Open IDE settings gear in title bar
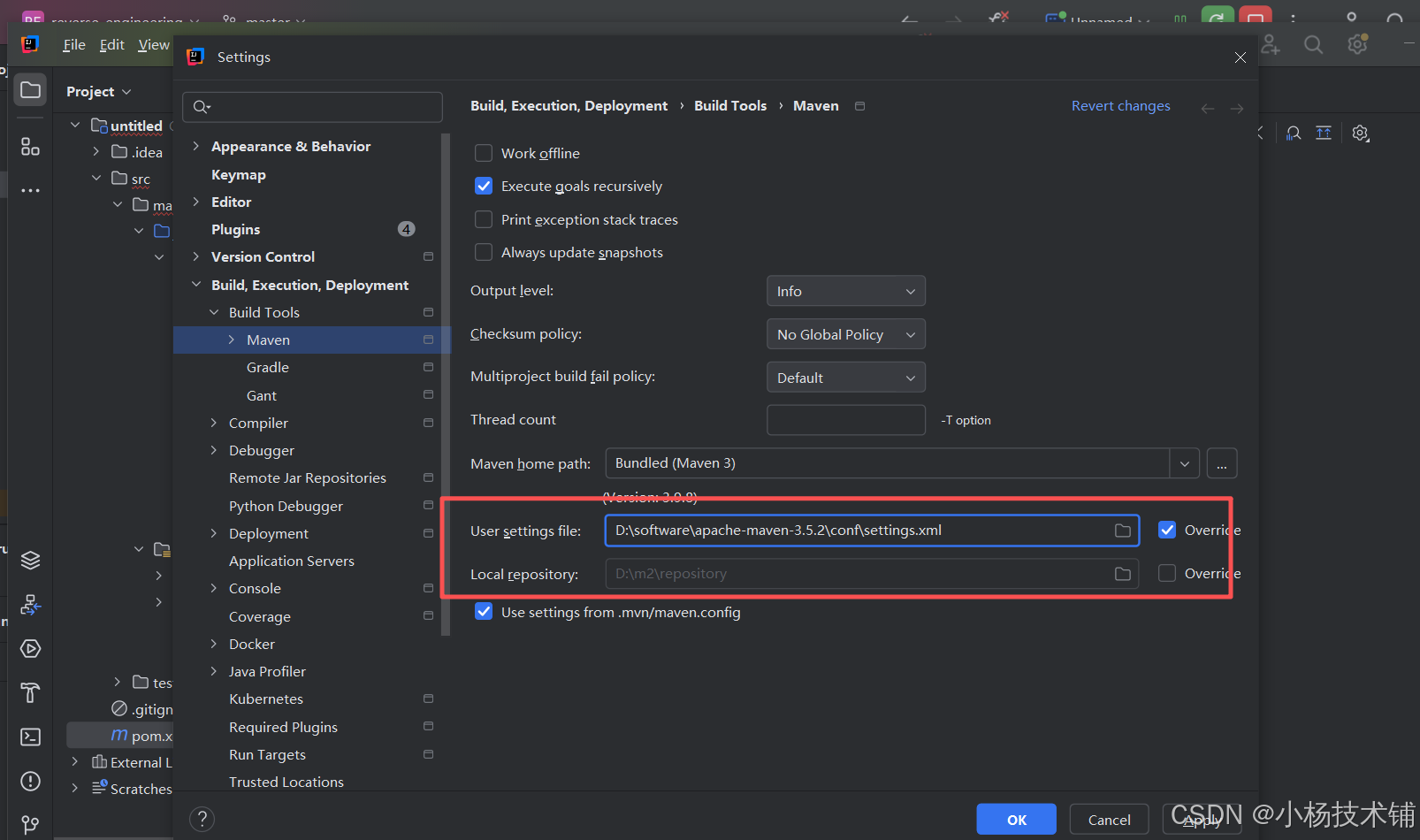The width and height of the screenshot is (1420, 840). [1358, 44]
